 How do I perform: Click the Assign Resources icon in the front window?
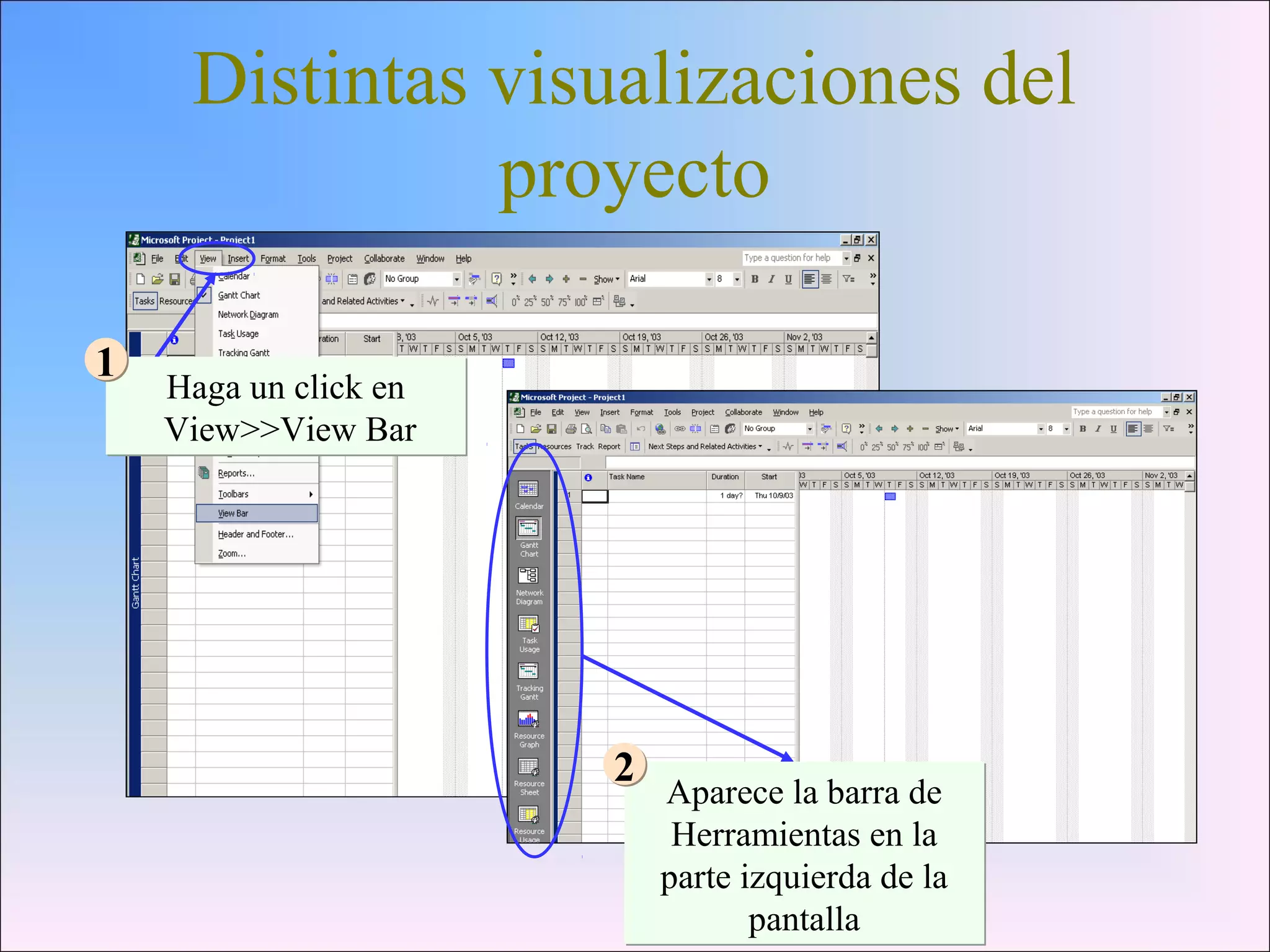730,428
